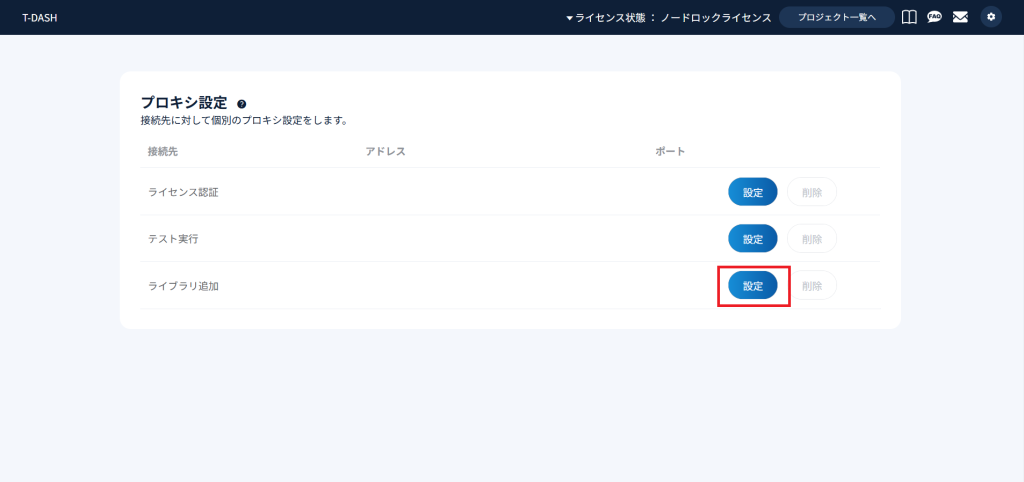Click the mail envelope contact icon
Viewport: 1024px width, 482px height.
[960, 17]
